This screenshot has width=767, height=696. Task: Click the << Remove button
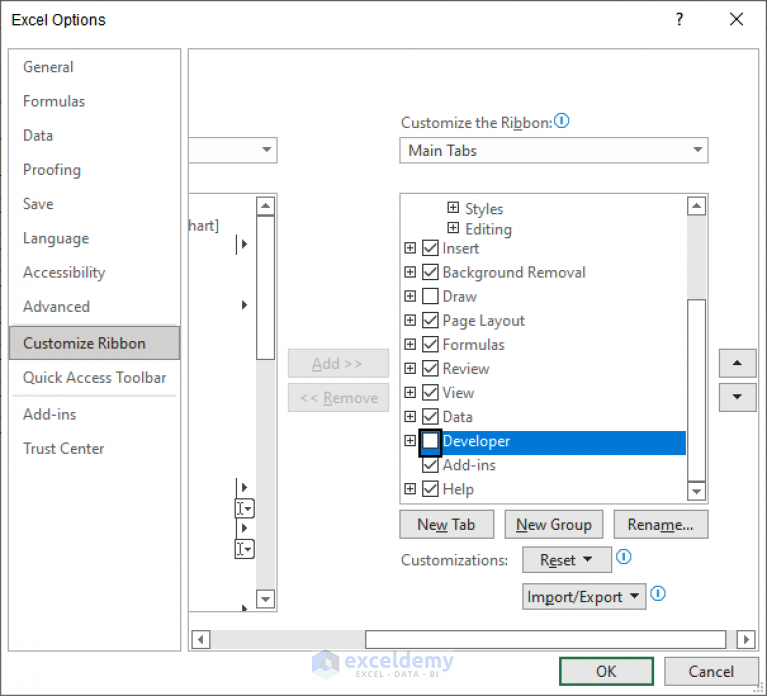tap(338, 398)
